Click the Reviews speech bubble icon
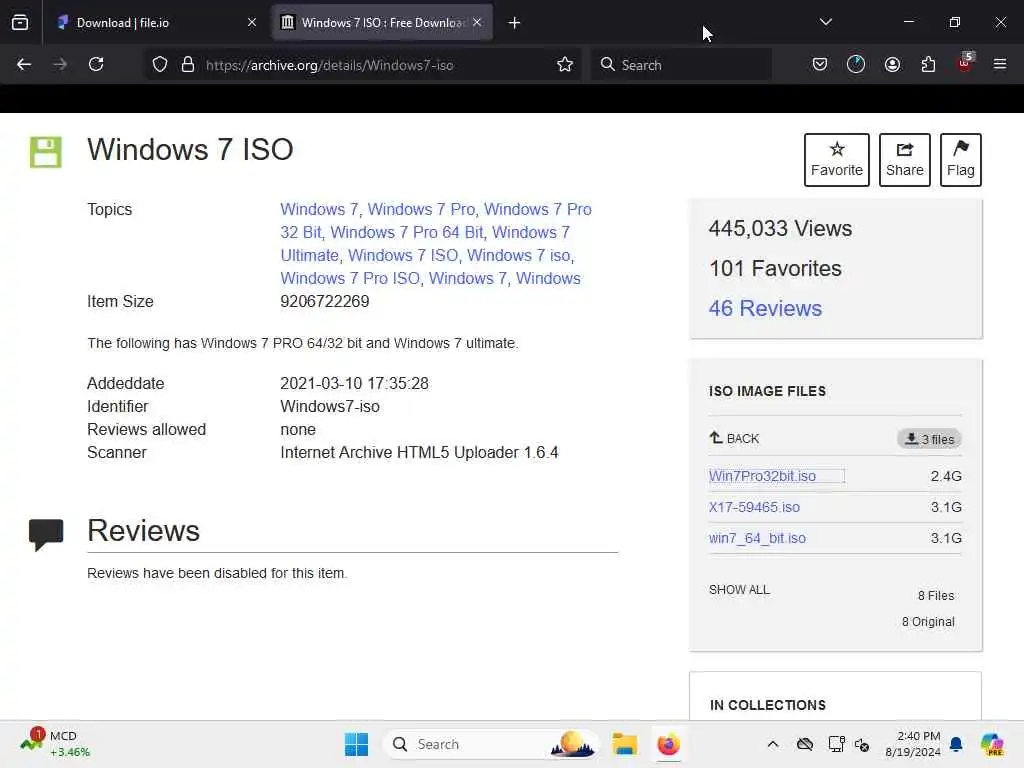 [x=46, y=534]
